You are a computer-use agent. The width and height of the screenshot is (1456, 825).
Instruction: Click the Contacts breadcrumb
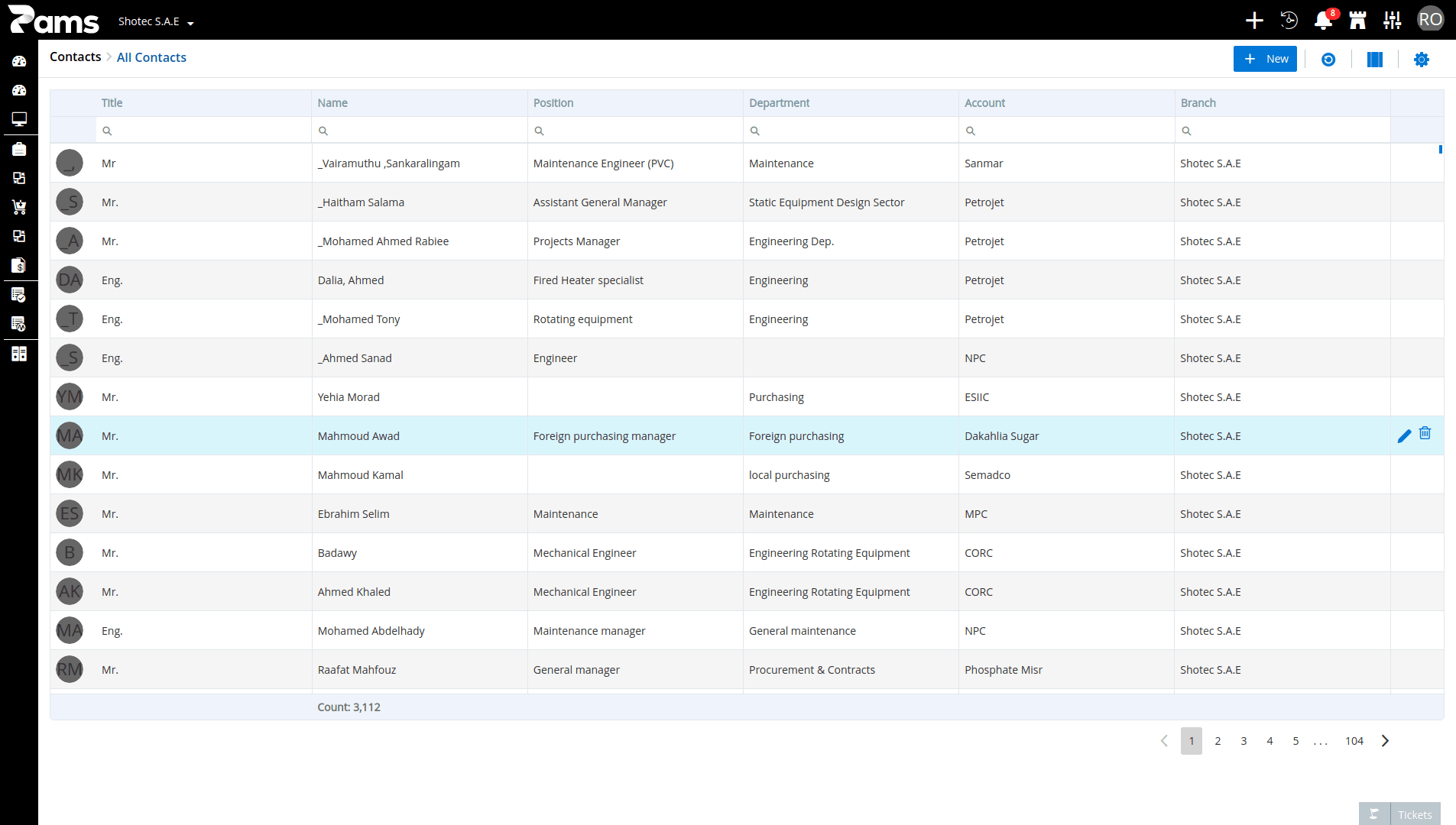(x=75, y=57)
